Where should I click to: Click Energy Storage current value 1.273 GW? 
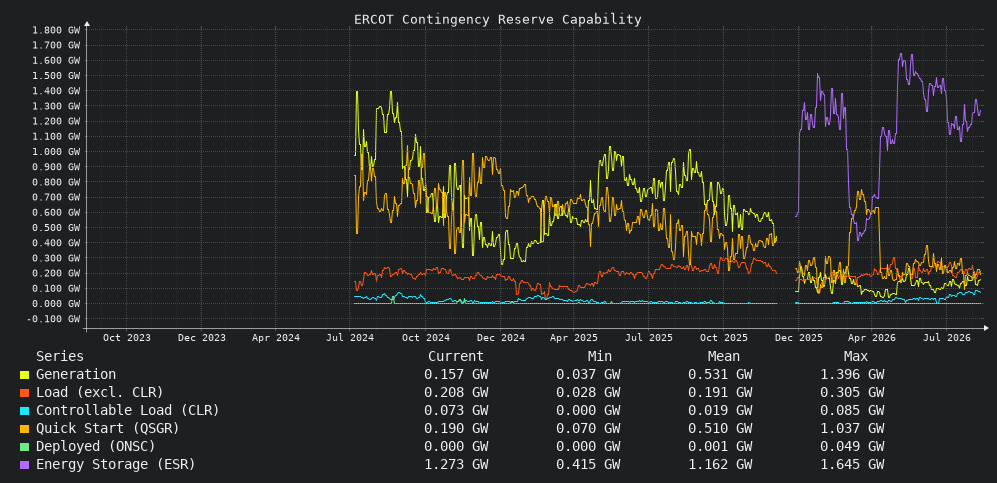tap(456, 465)
